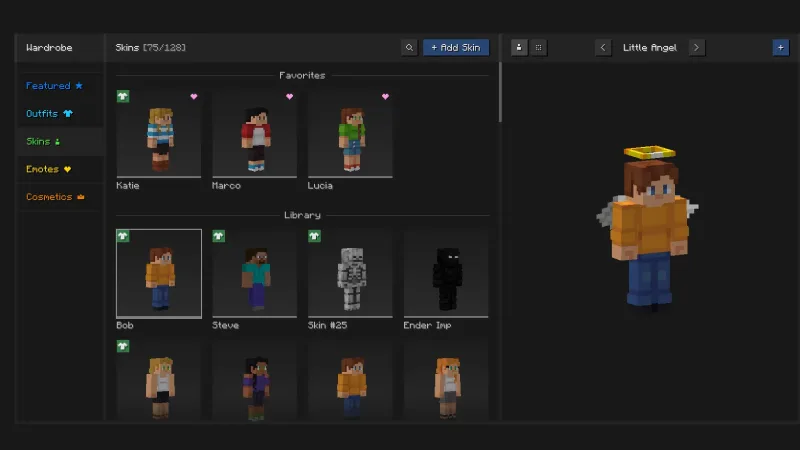This screenshot has width=800, height=450.
Task: Select purple-shirt skin below Steve
Action: point(255,380)
